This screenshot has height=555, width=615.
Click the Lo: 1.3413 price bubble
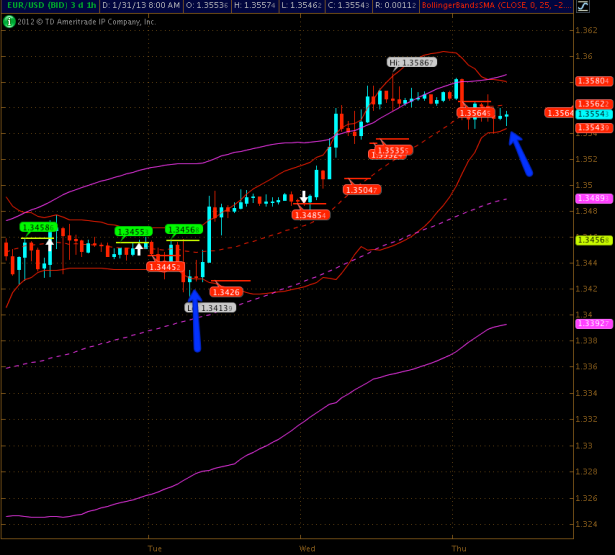click(211, 308)
